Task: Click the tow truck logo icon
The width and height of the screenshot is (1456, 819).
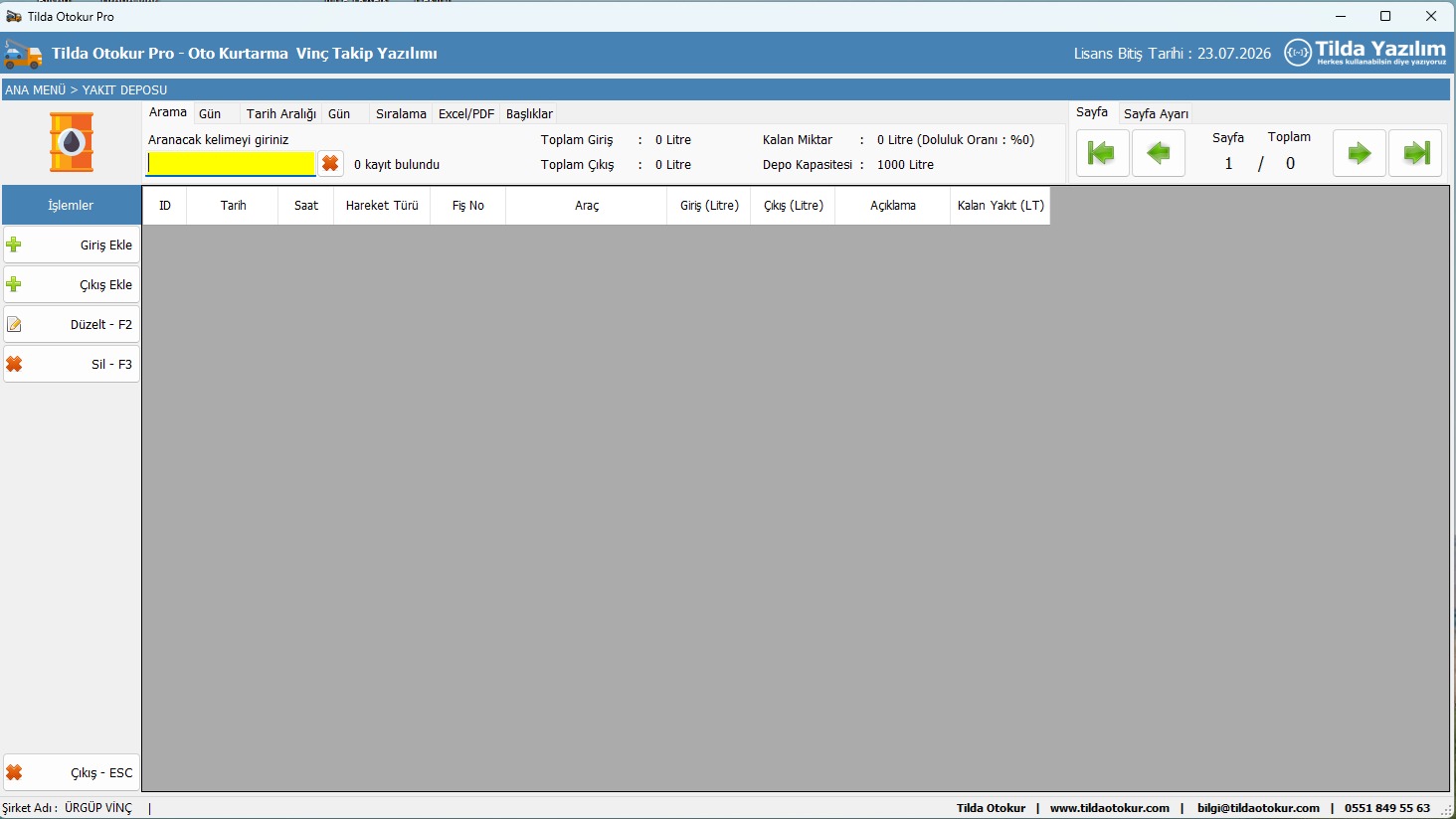Action: tap(23, 54)
